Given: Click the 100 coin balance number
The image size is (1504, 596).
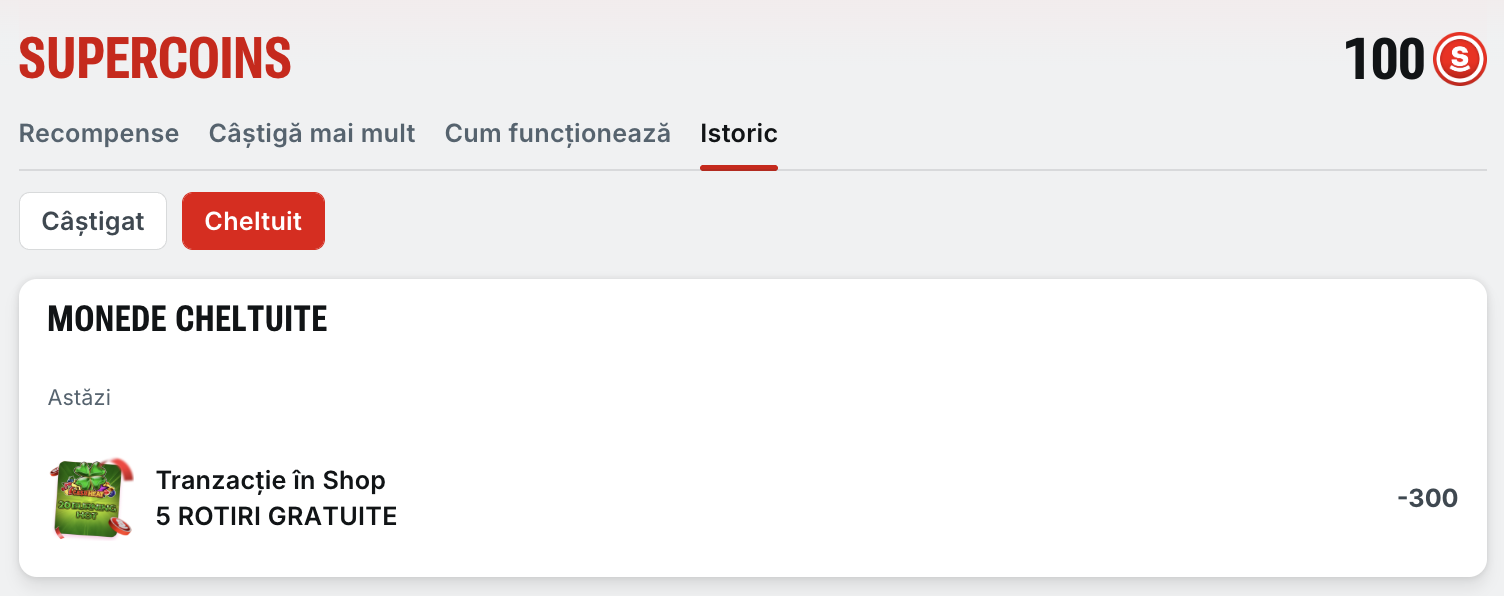Looking at the screenshot, I should (1384, 59).
